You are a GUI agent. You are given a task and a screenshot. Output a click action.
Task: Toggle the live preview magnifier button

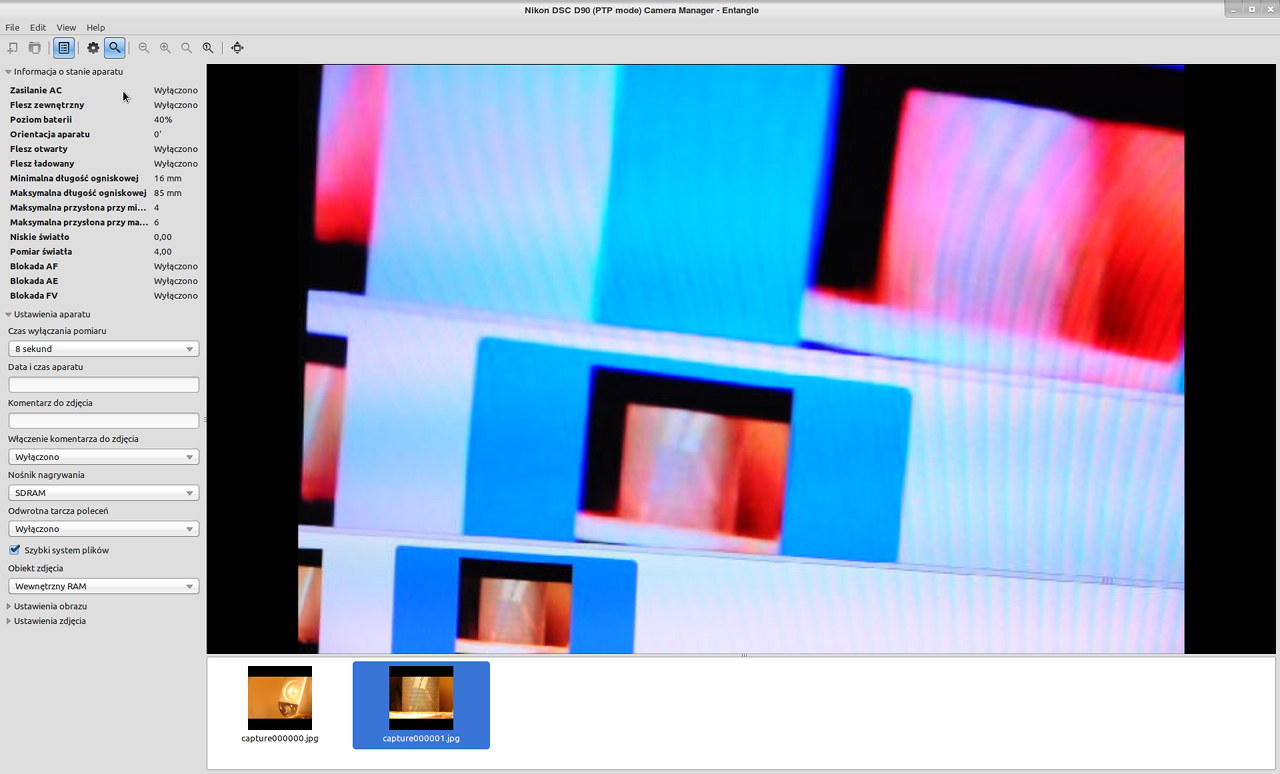click(x=115, y=47)
